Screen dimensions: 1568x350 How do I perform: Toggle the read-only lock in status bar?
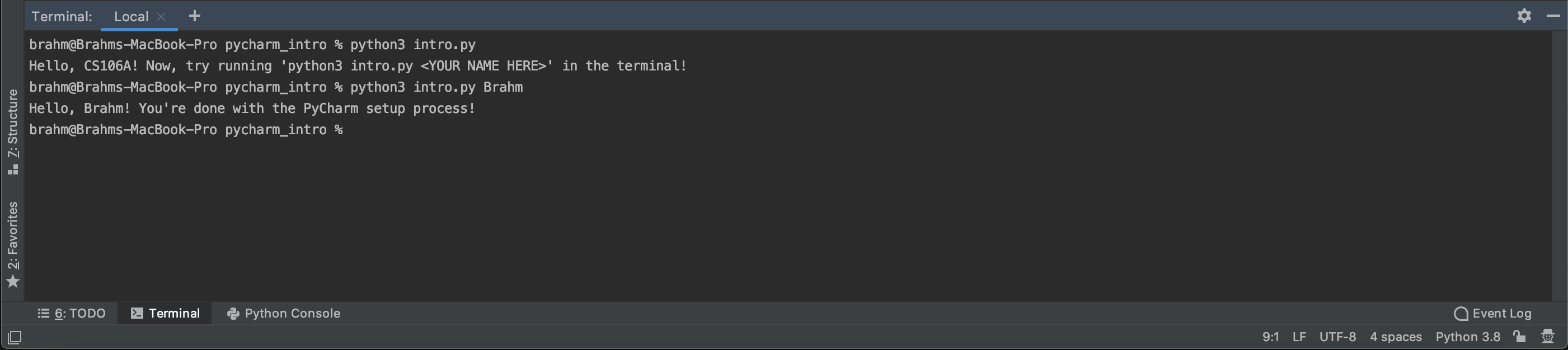(1520, 336)
